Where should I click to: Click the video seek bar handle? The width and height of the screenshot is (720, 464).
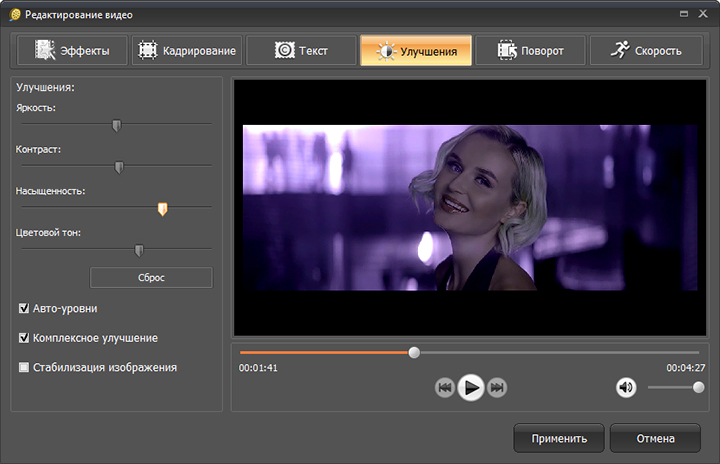414,352
